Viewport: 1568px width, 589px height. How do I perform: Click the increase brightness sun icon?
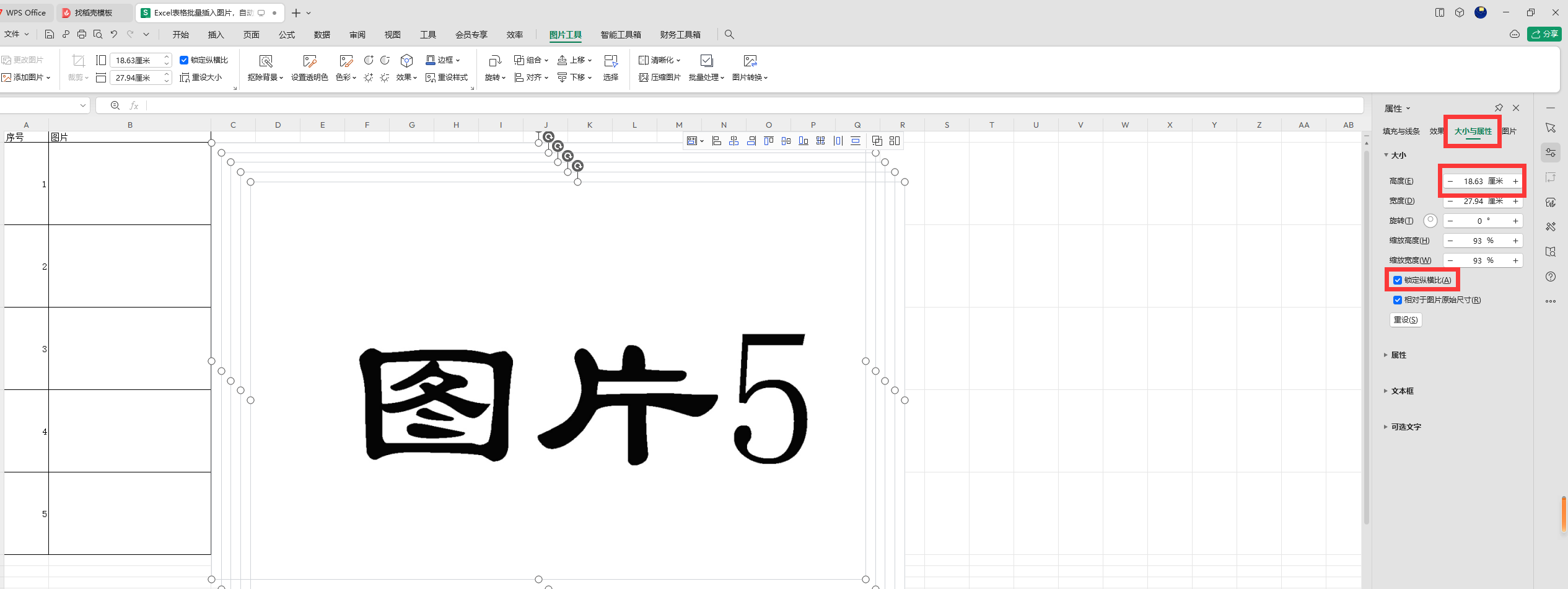tap(369, 77)
